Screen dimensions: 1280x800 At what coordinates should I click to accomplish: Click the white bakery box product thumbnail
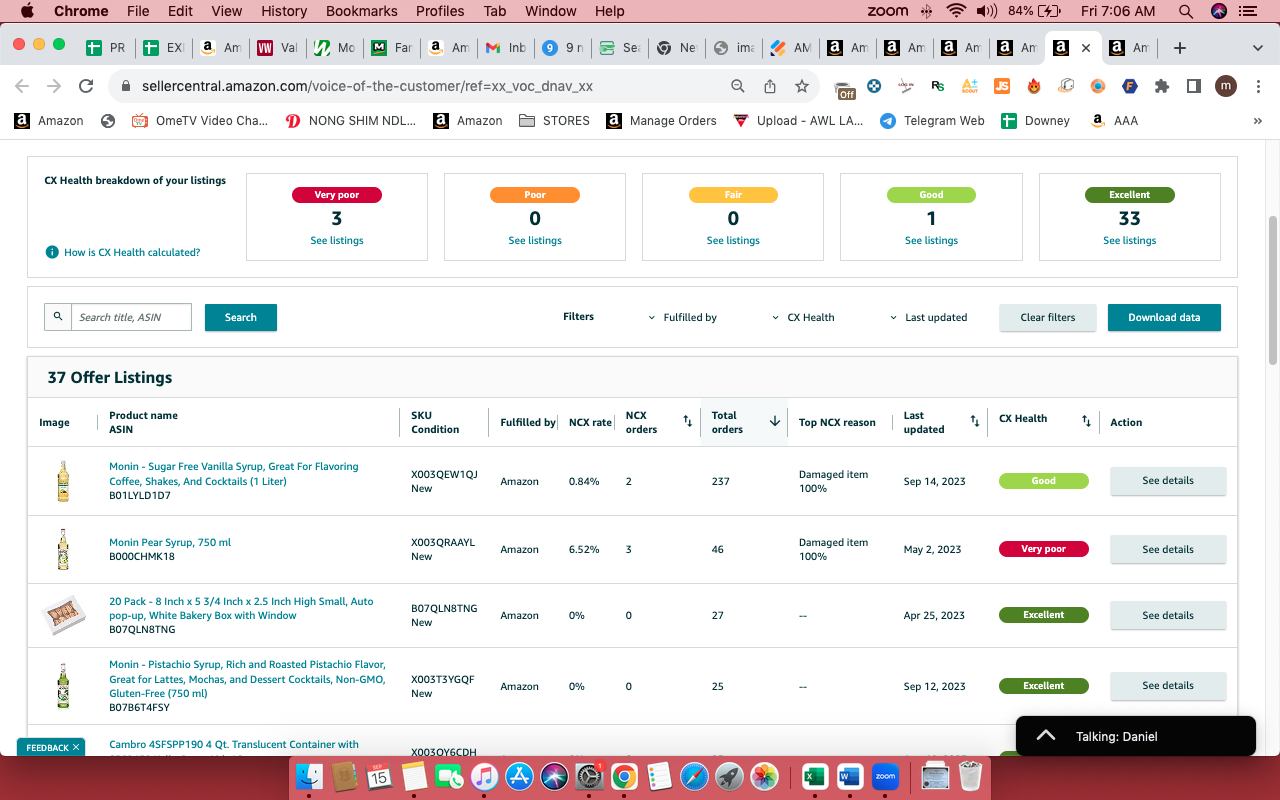[63, 616]
